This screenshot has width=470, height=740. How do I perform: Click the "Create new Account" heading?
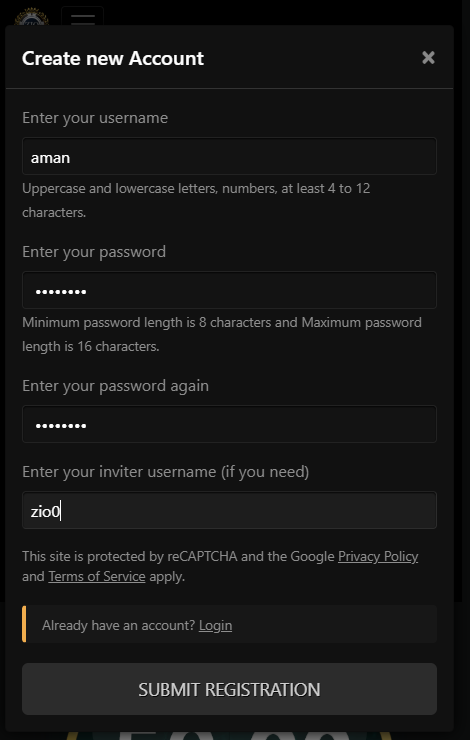(x=113, y=58)
